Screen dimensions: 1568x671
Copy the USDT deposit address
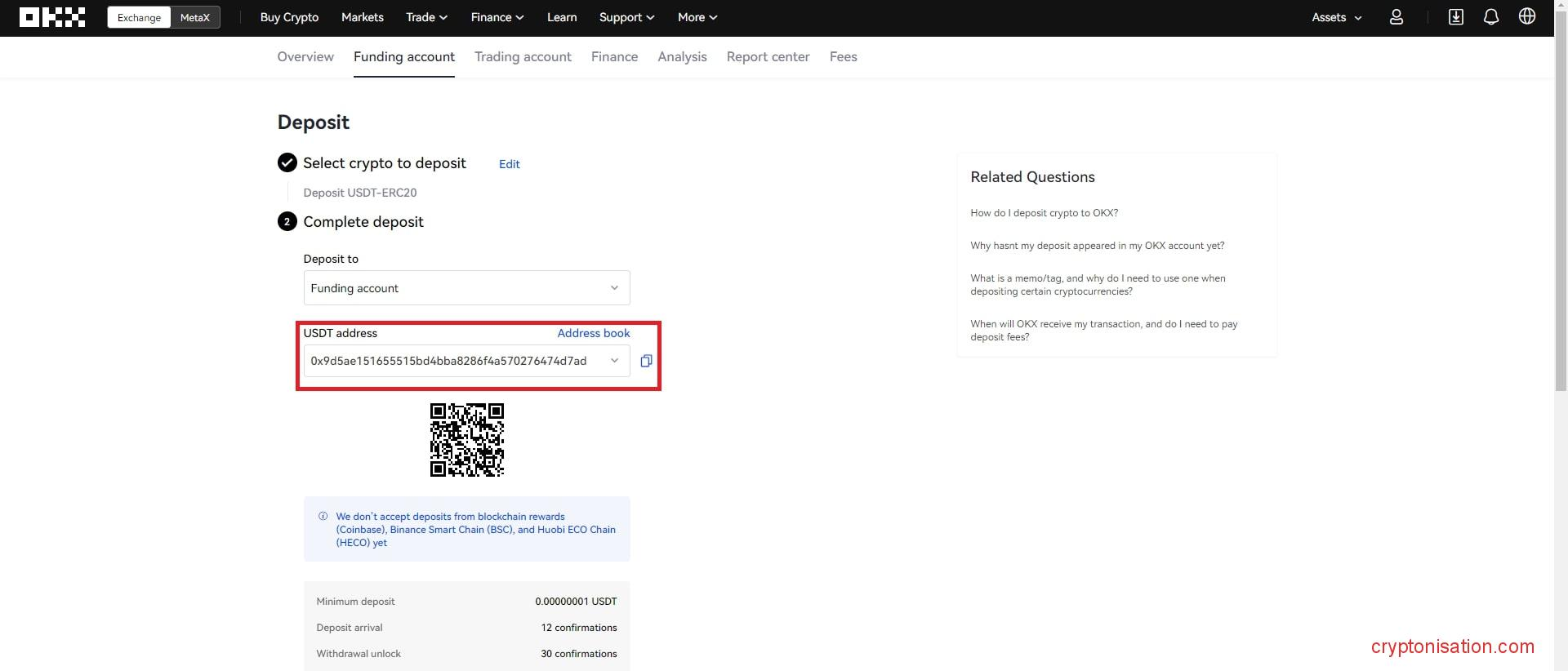tap(646, 361)
